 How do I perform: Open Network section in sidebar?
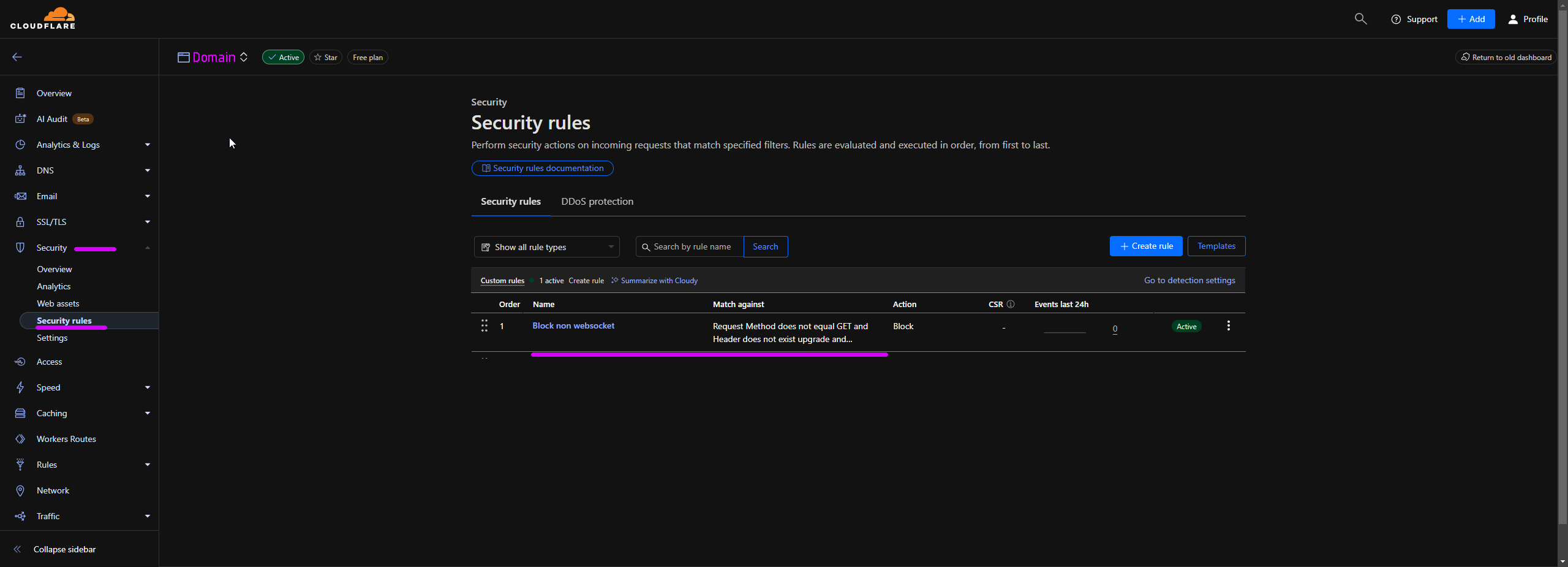53,490
